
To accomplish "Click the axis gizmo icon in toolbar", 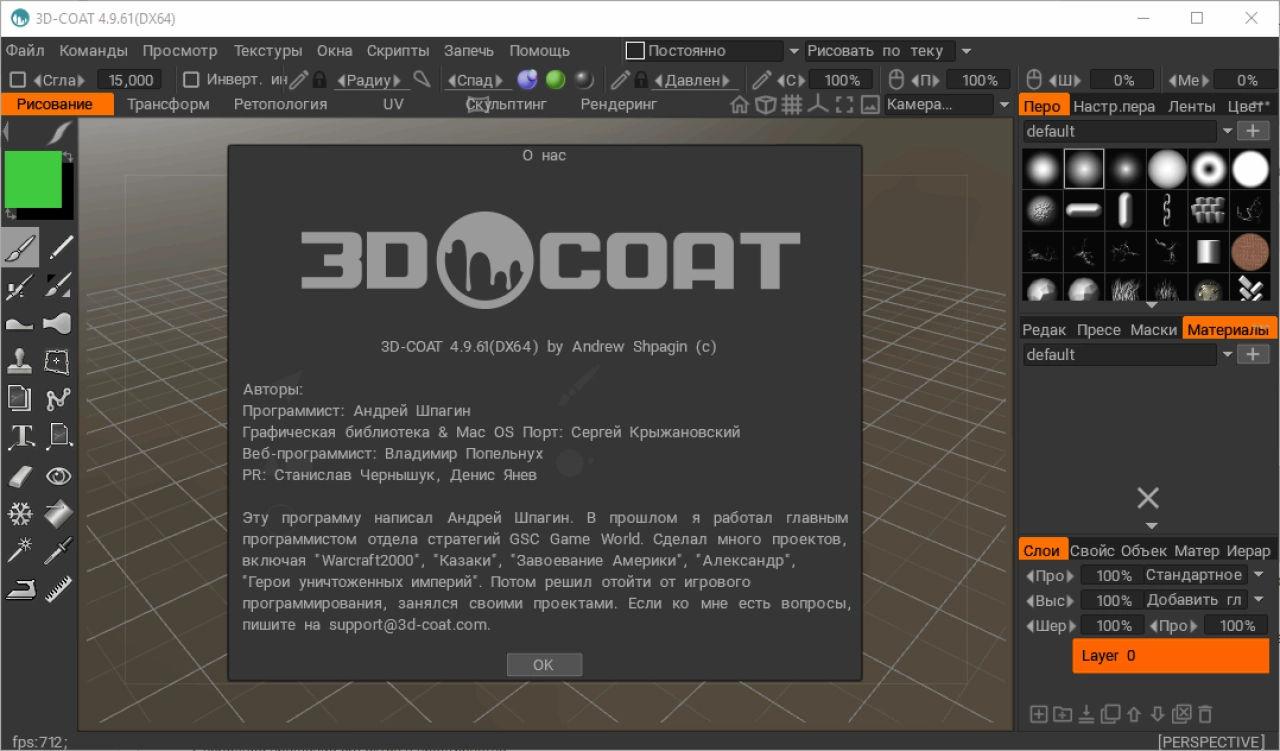I will tap(818, 104).
